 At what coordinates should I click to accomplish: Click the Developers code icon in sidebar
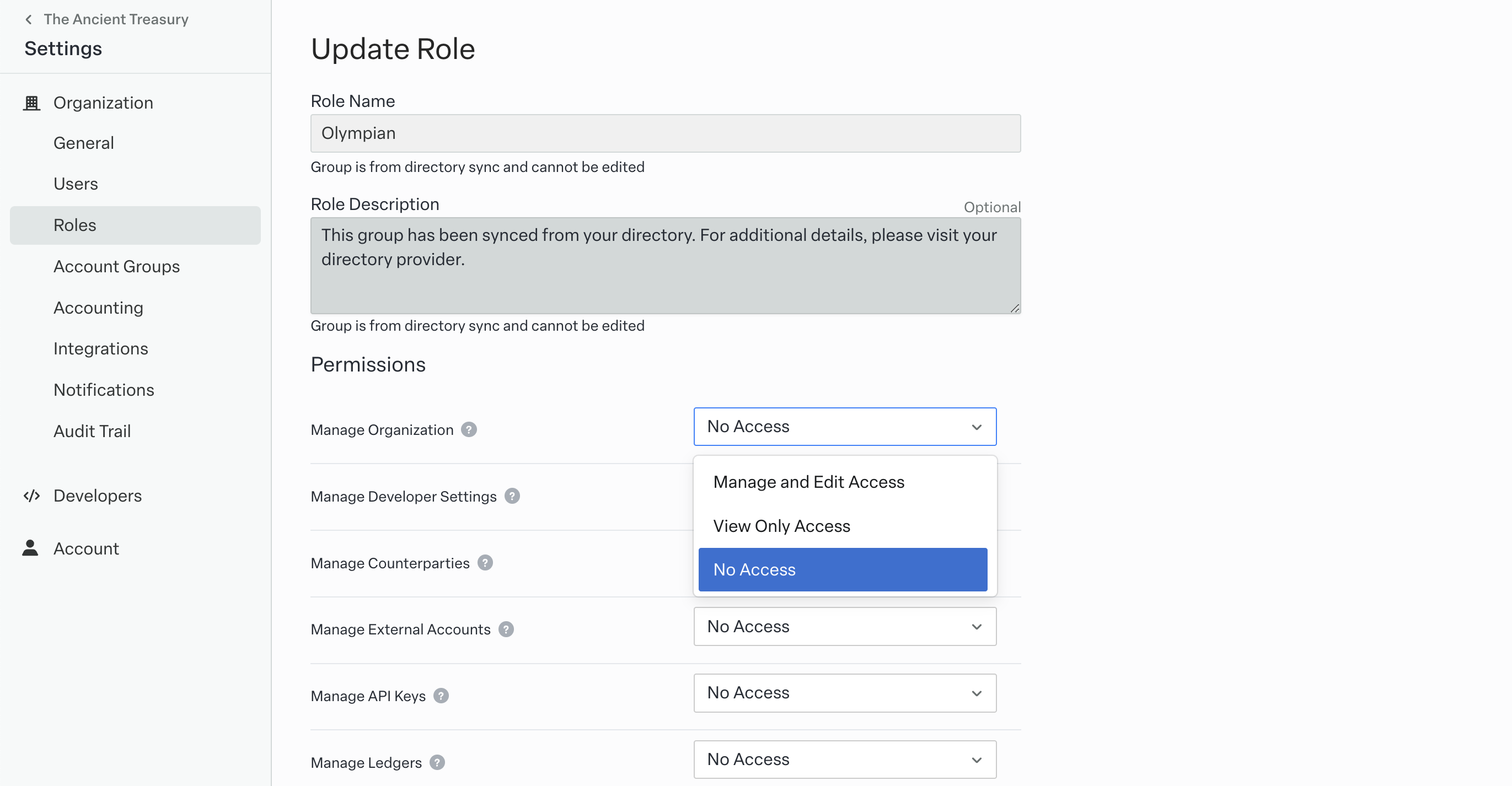pos(31,496)
